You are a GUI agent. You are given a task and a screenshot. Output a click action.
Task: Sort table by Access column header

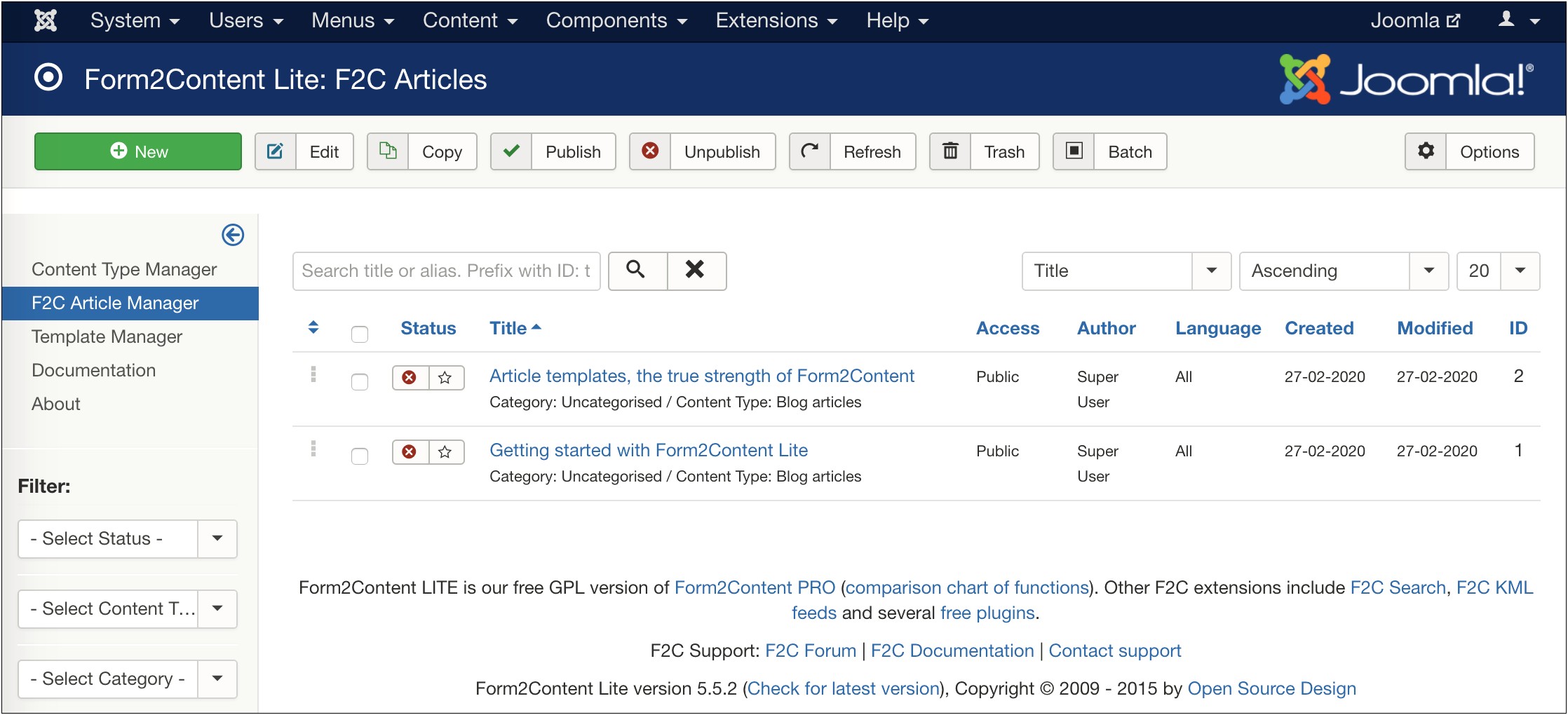[x=1008, y=328]
